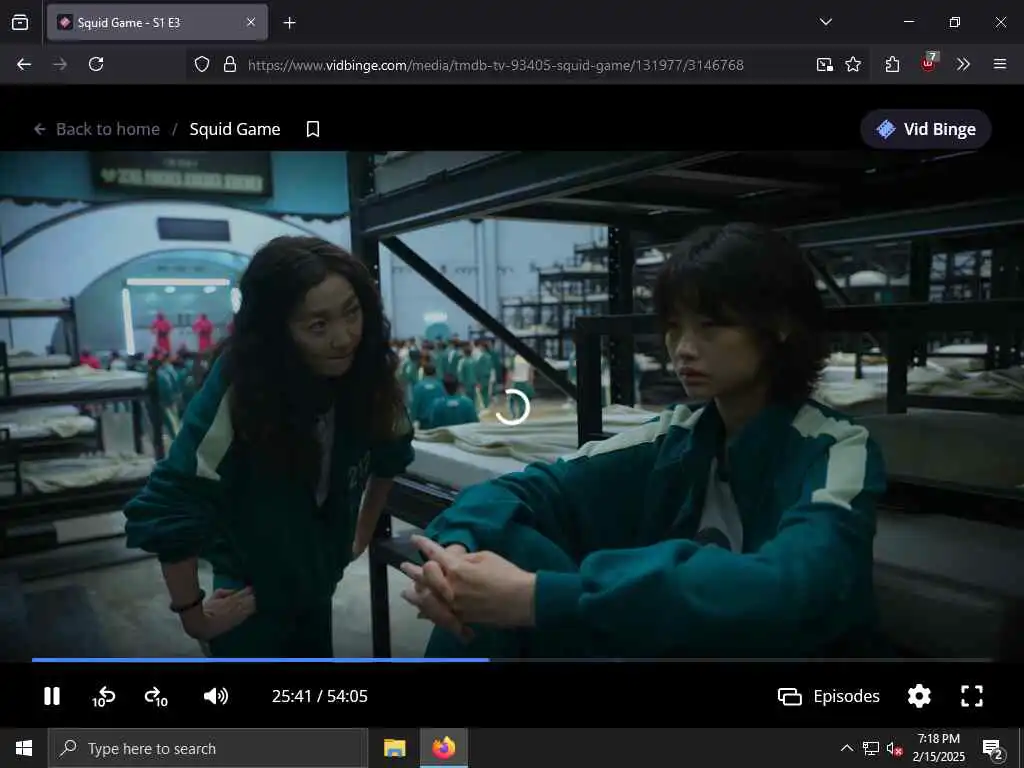Screen dimensions: 1024x768
Task: Click browser back arrow
Action: 24,64
